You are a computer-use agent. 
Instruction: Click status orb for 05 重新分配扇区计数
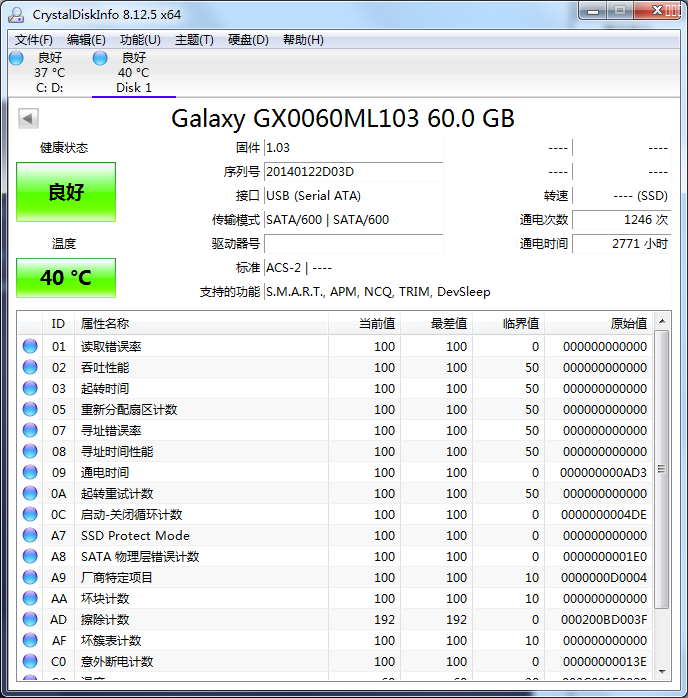(x=30, y=409)
